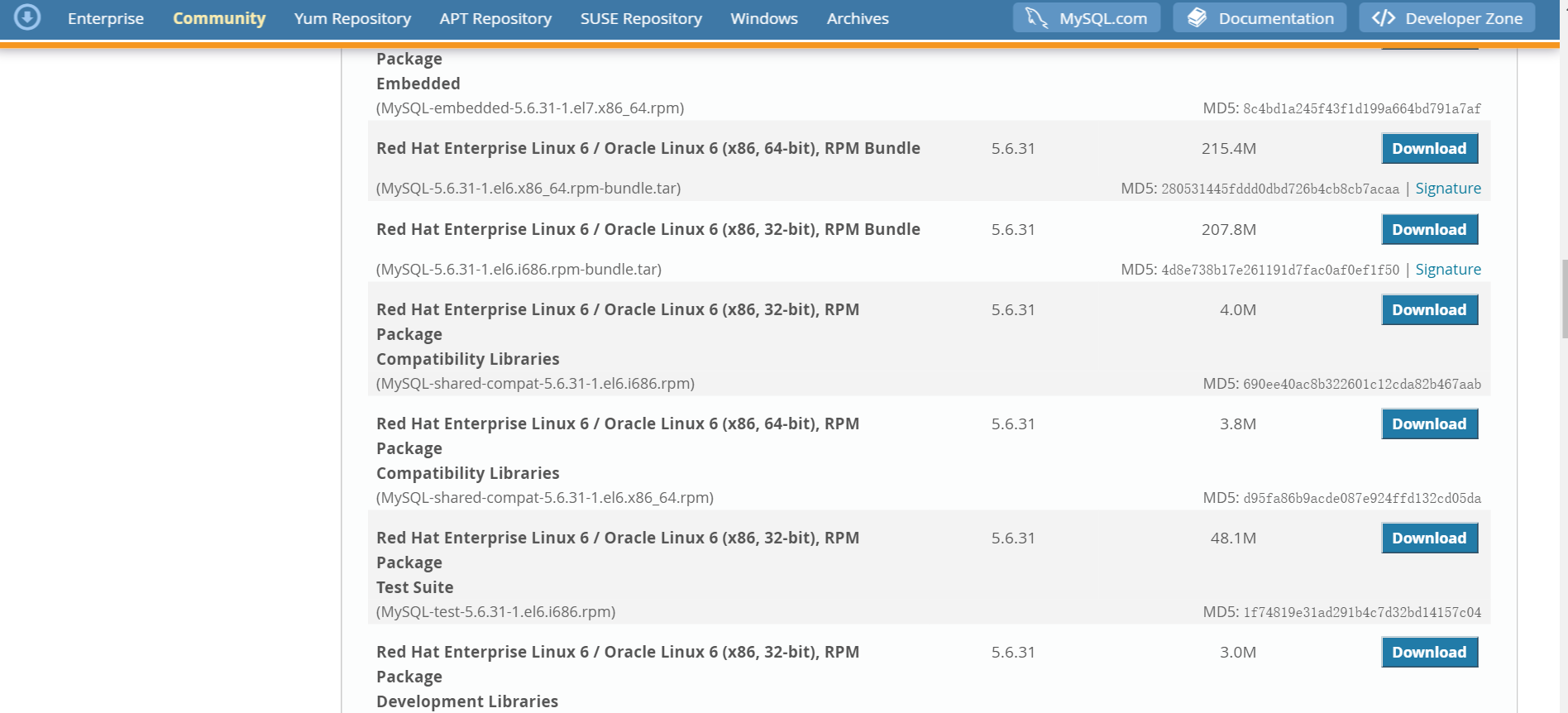Open the Signature link for the x86_64 rpm-bundle

(1448, 189)
